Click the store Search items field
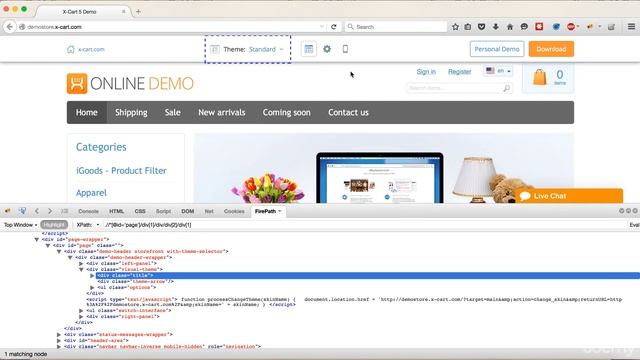This screenshot has width=640, height=360. pyautogui.click(x=453, y=88)
